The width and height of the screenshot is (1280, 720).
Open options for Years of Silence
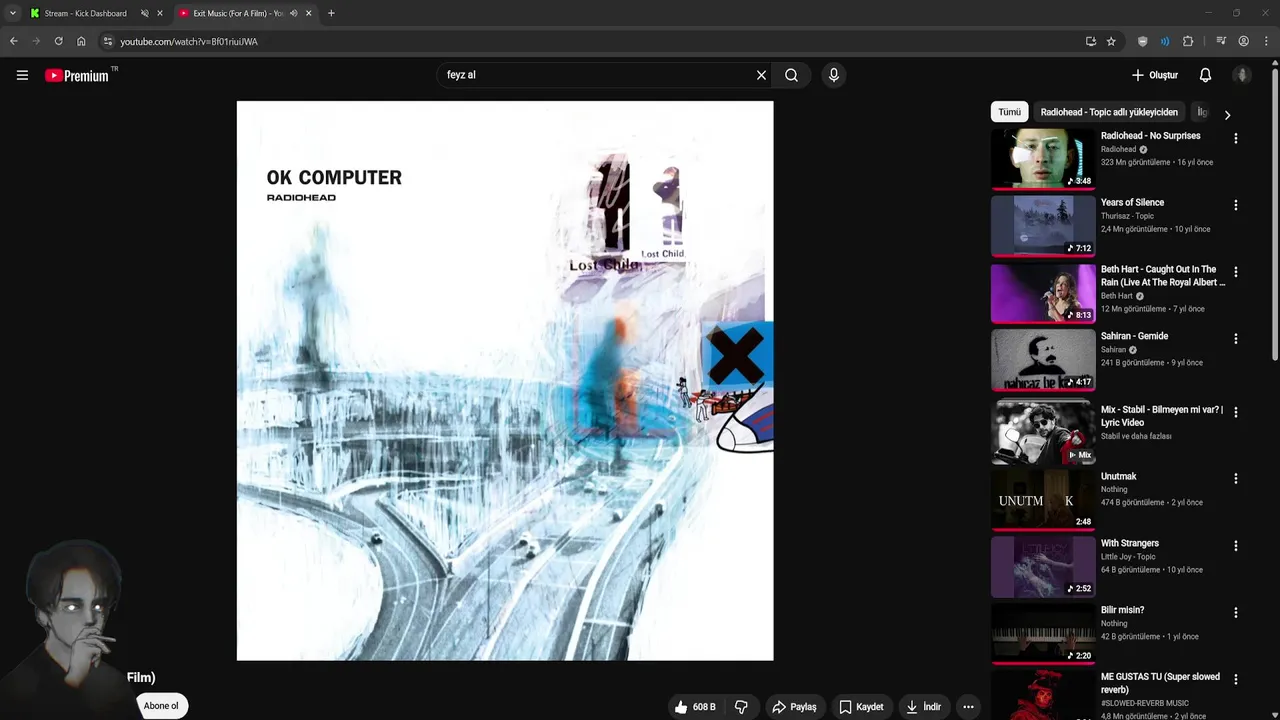[x=1236, y=205]
